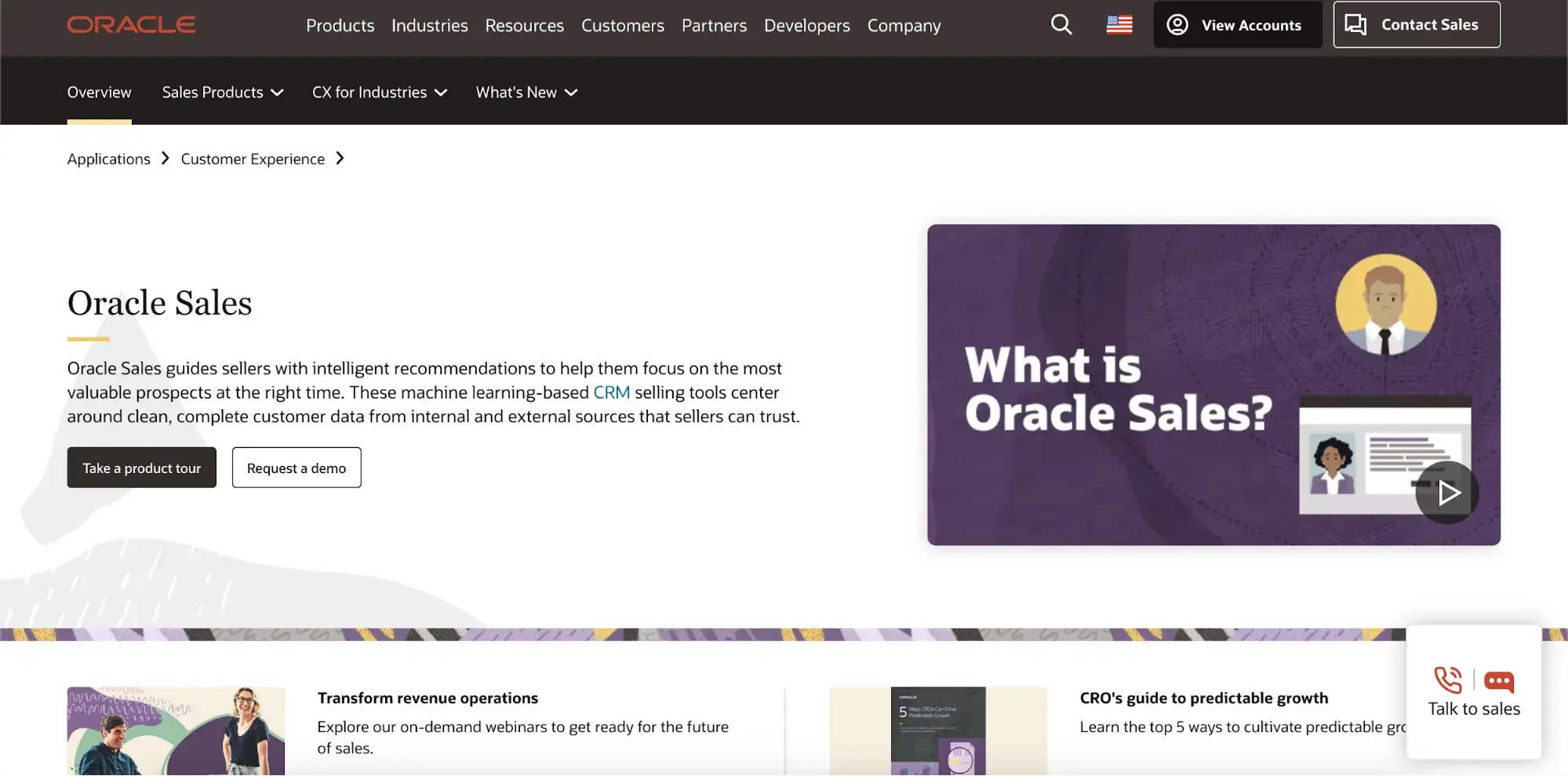
Task: Click the Contact Sales button
Action: pyautogui.click(x=1416, y=25)
